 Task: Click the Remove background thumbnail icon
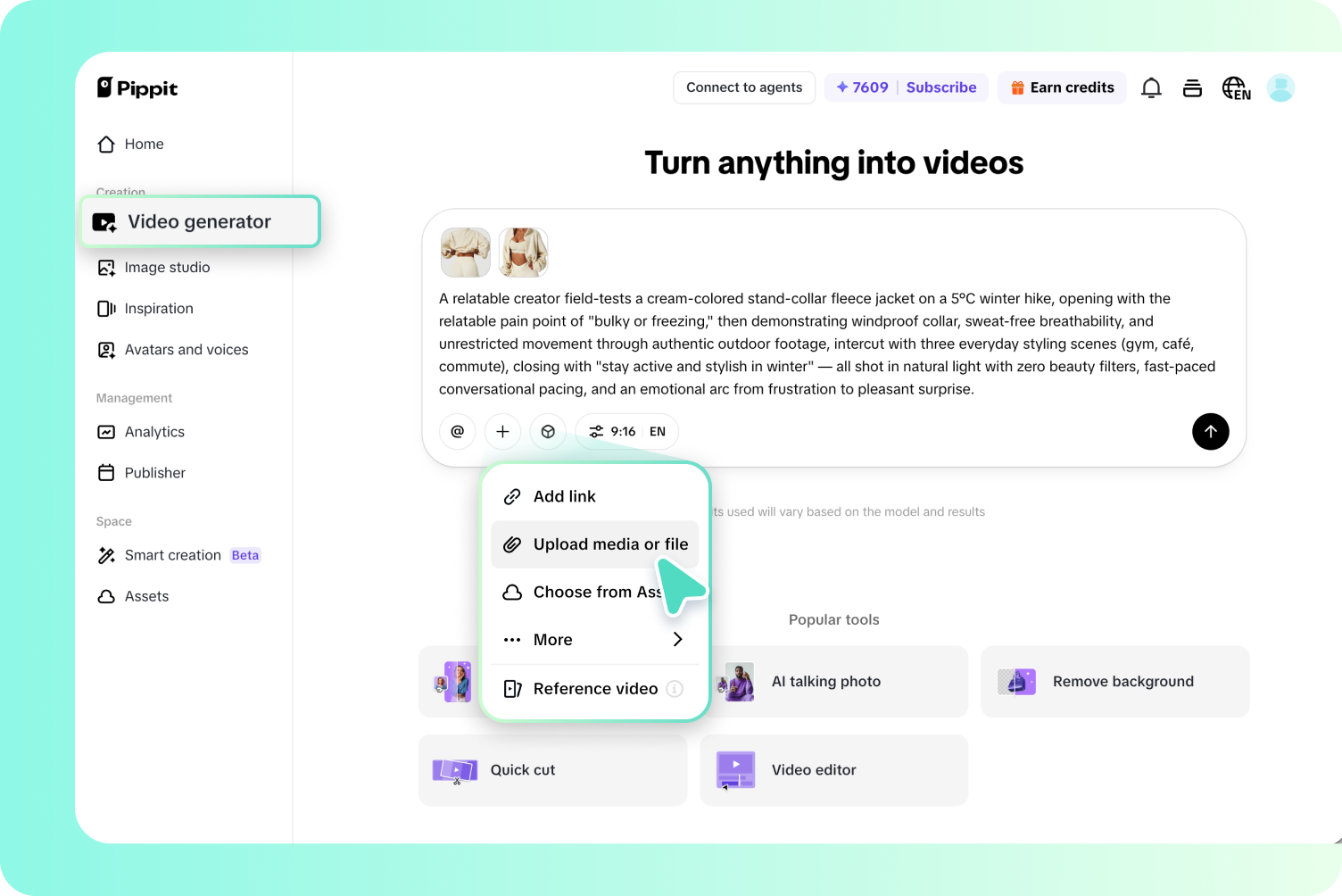1016,682
